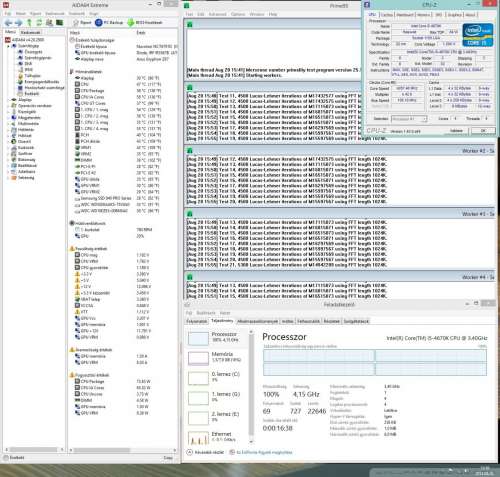Switch to the SPD tab in CPU-Z
Screen dimensions: 500x477
(x=438, y=15)
